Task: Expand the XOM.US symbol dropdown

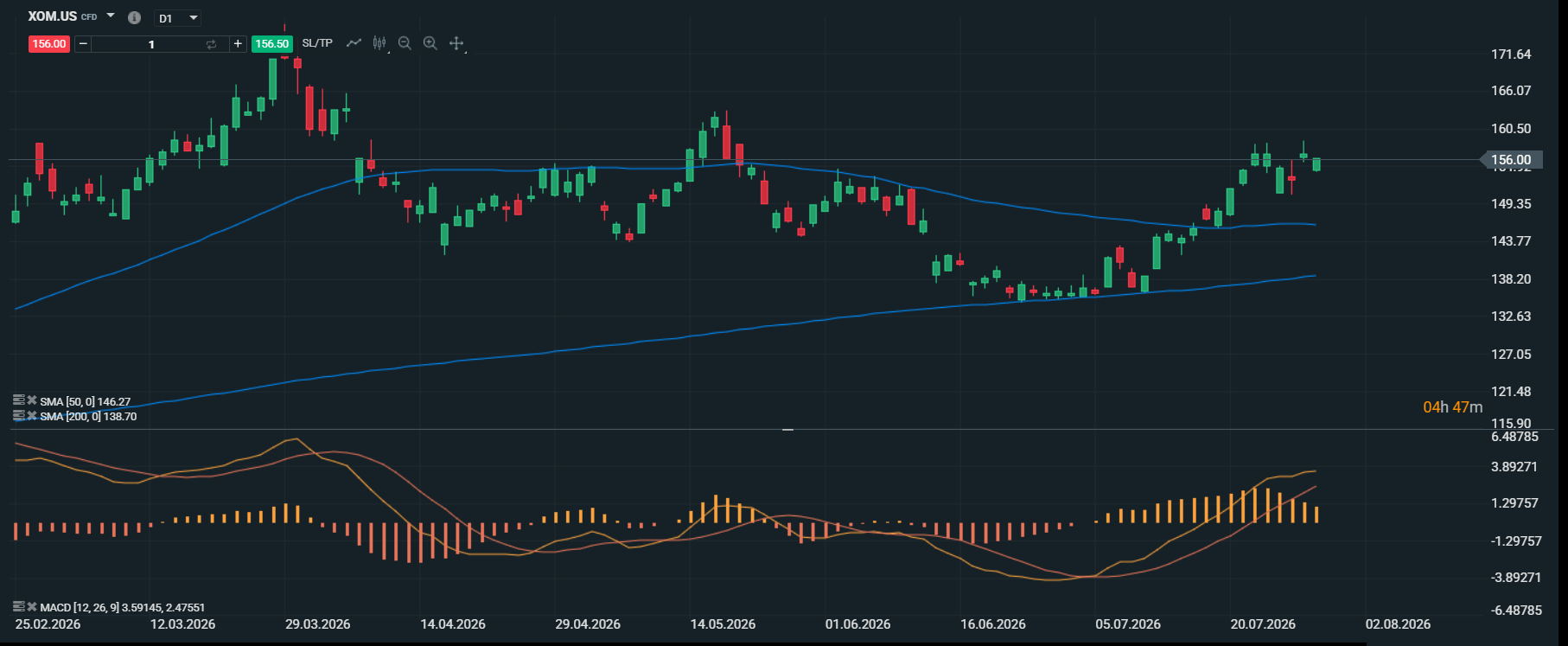Action: coord(111,16)
